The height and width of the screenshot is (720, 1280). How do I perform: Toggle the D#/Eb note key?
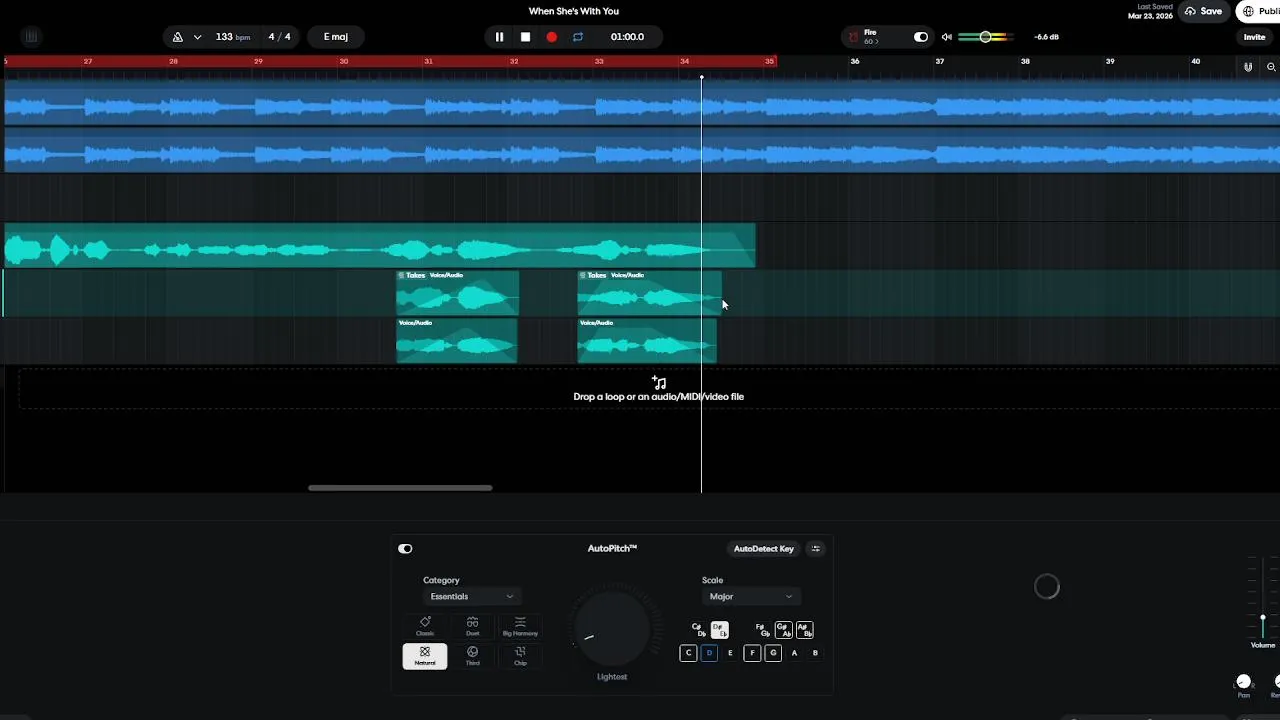(x=719, y=630)
